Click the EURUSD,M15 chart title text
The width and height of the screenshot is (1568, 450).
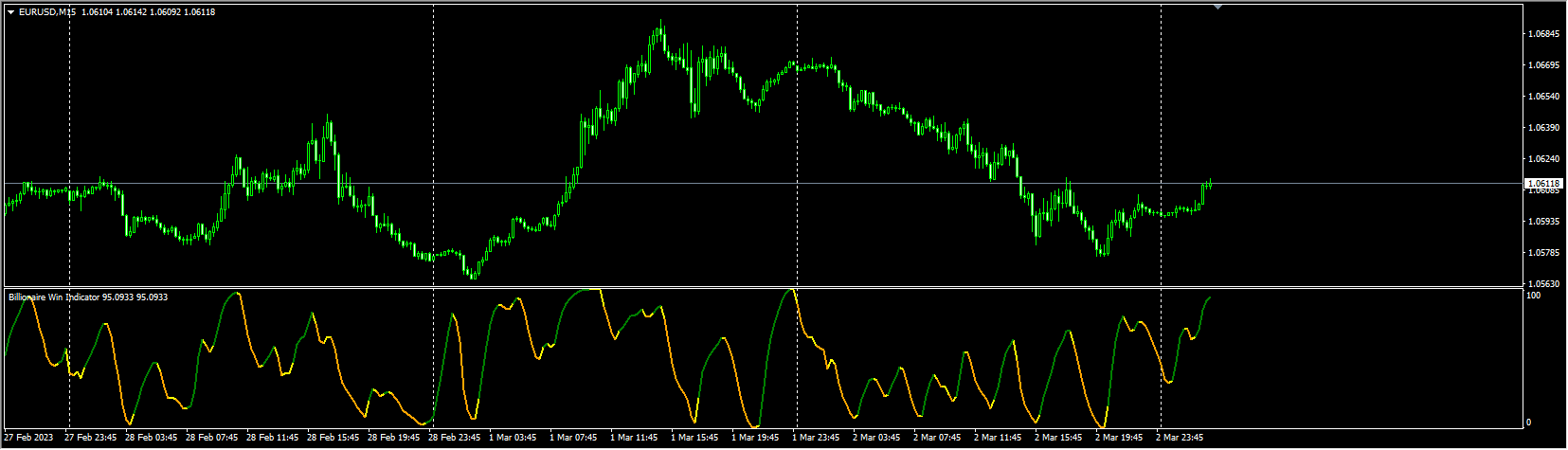(x=48, y=12)
